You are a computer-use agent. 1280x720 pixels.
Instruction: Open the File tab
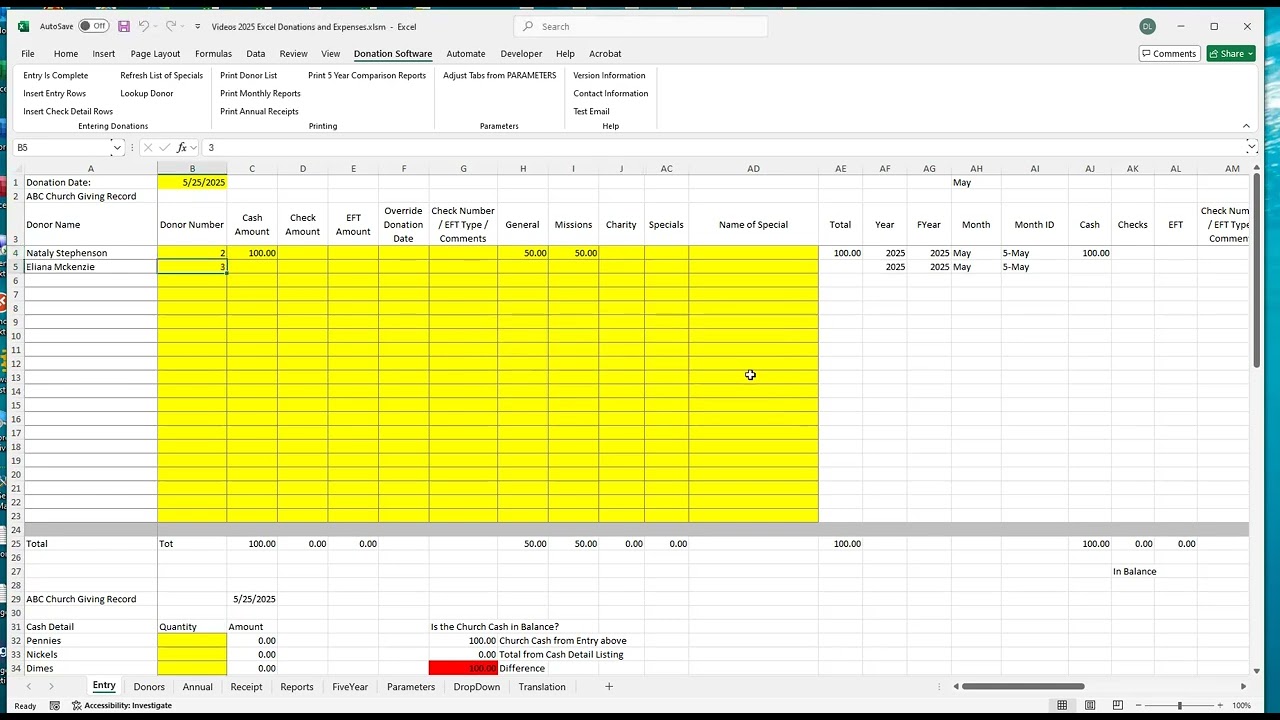point(28,54)
